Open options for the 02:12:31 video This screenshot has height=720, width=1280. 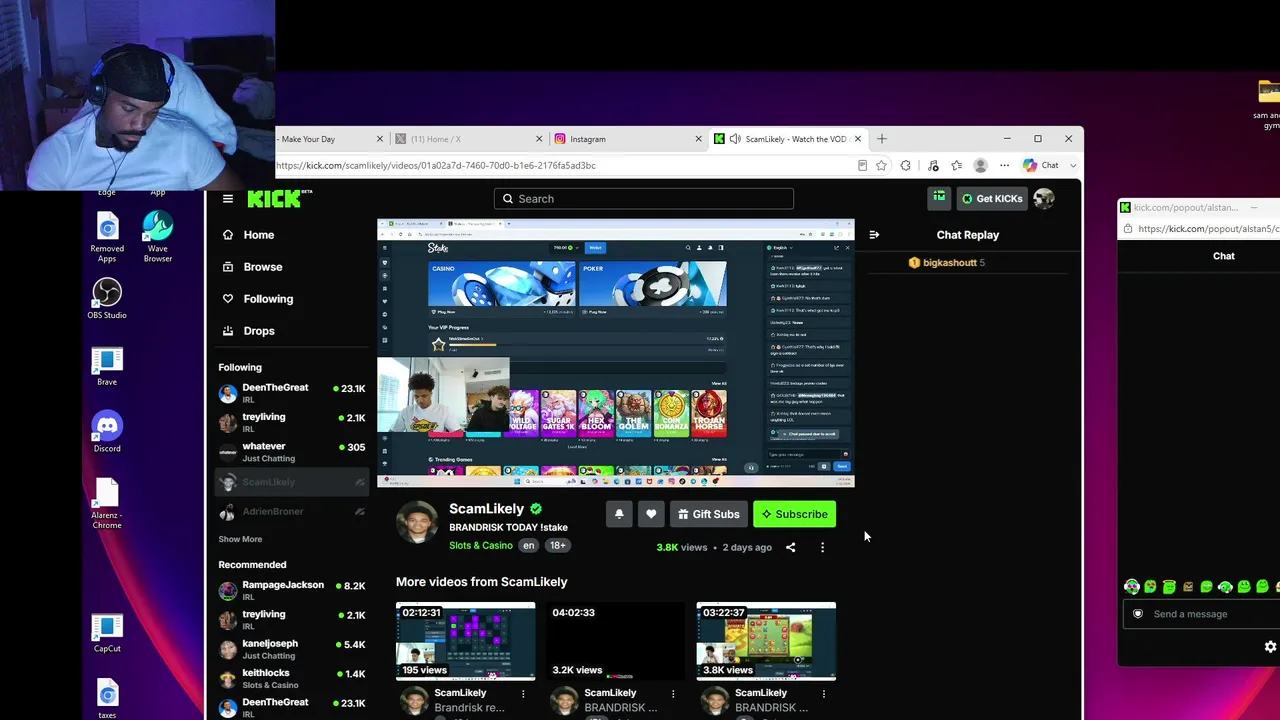coord(523,693)
